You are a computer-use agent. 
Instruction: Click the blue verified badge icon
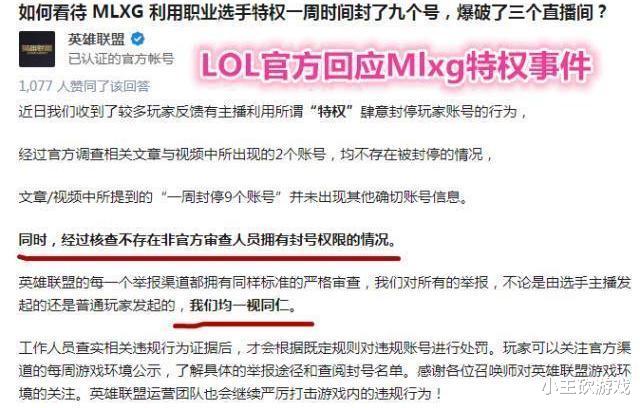[x=138, y=39]
